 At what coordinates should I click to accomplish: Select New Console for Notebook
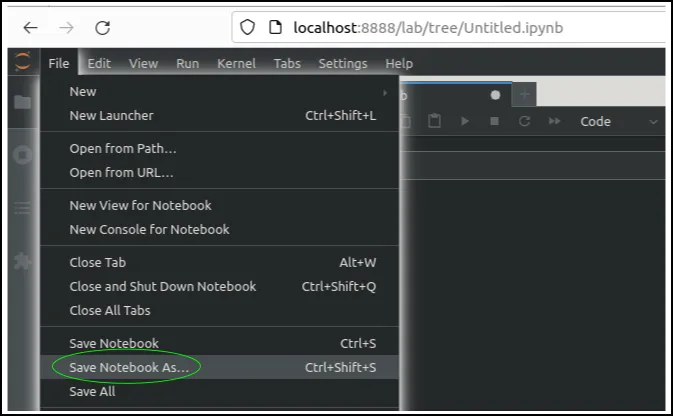click(x=220, y=230)
